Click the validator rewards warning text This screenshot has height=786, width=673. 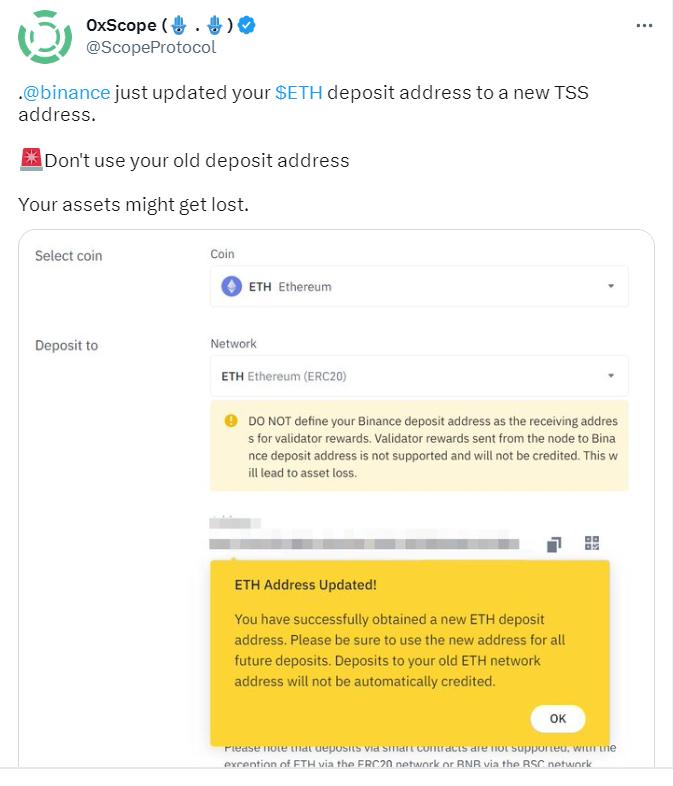432,446
